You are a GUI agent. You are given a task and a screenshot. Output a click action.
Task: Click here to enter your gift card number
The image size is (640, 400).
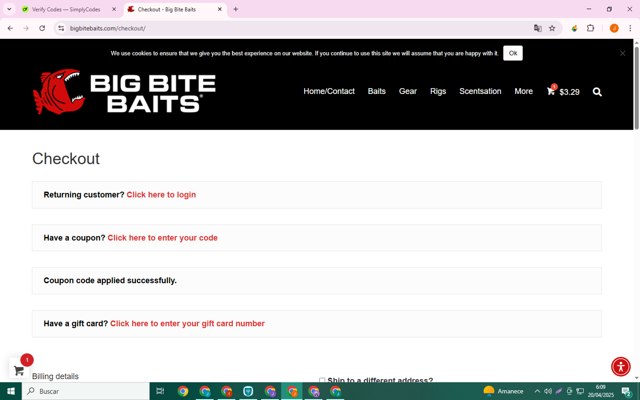pos(187,323)
